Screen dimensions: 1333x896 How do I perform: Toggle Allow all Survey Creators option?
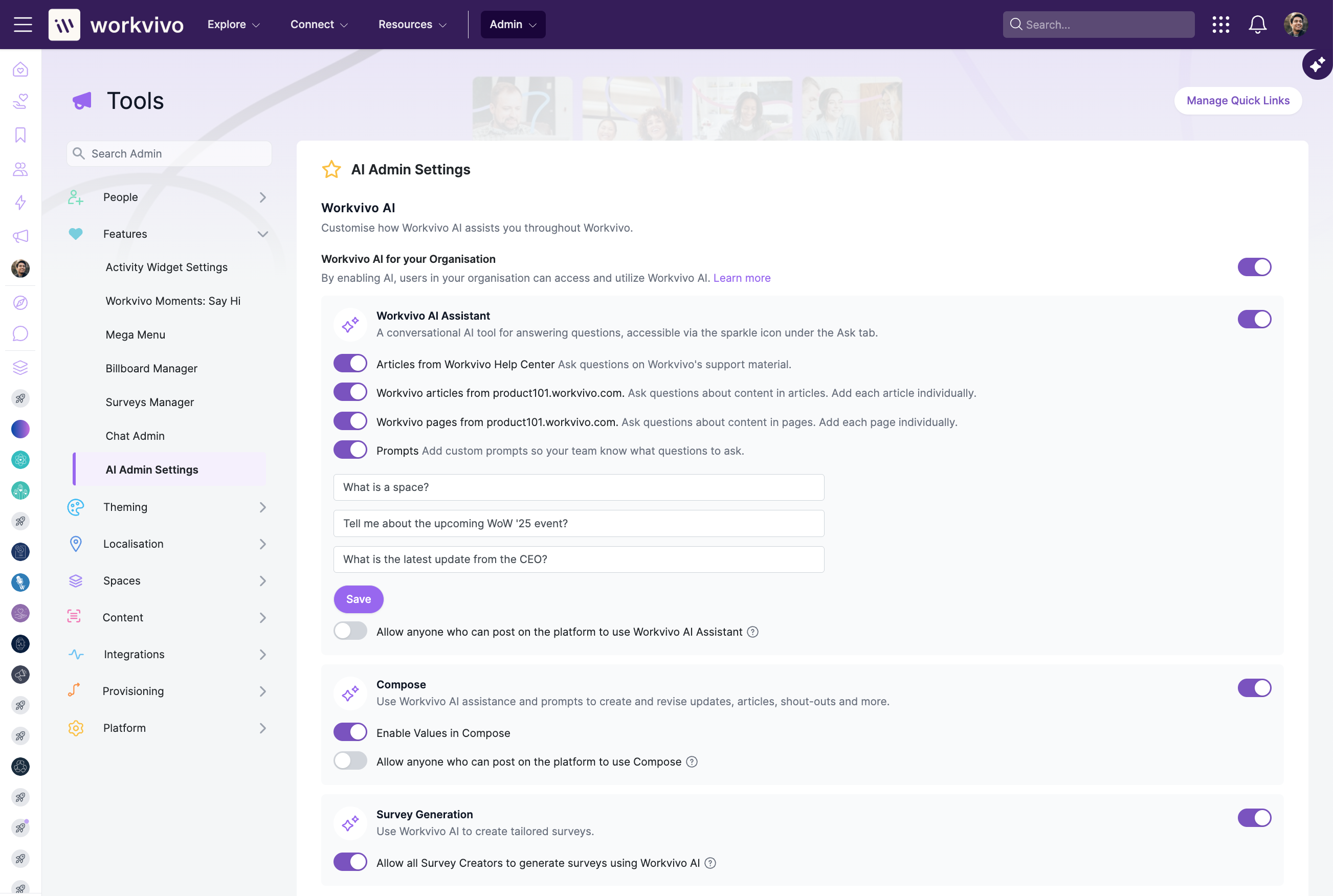[x=350, y=862]
